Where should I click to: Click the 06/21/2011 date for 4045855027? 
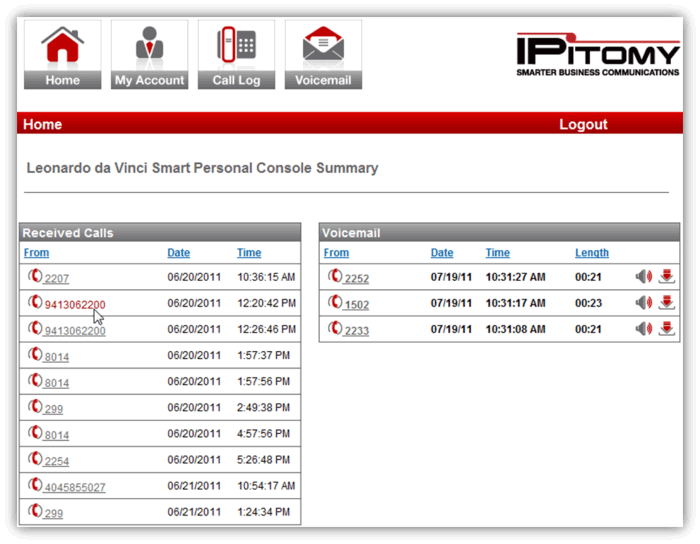(x=194, y=486)
